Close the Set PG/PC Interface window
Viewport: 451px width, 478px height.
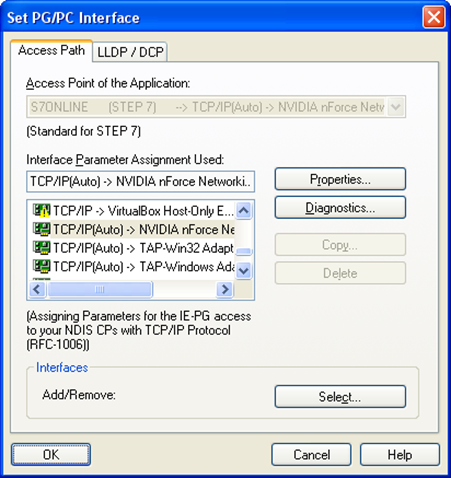(434, 17)
